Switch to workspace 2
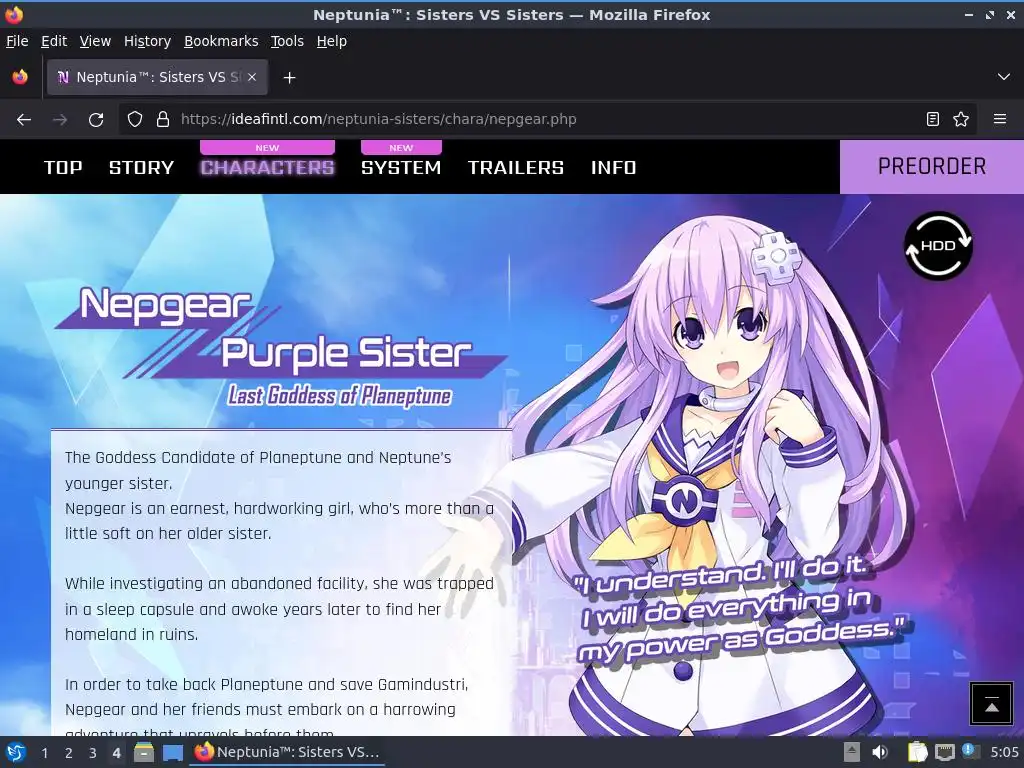 [x=69, y=753]
